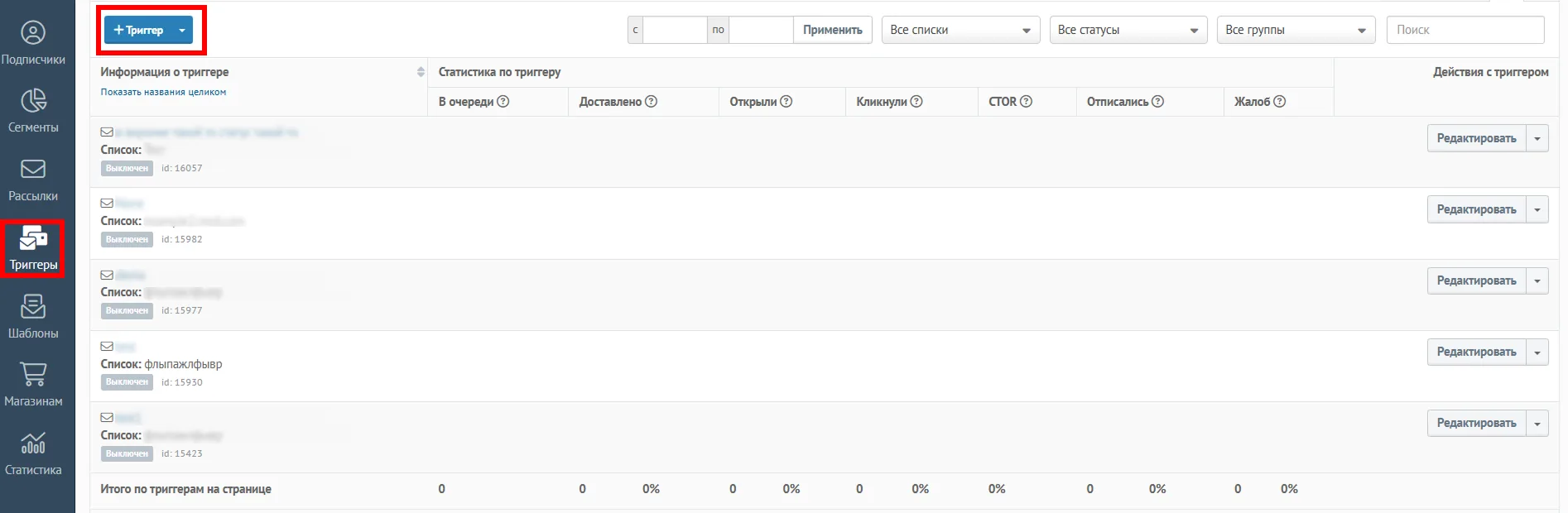
Task: Open Шаблоны templates icon
Action: pos(33,306)
